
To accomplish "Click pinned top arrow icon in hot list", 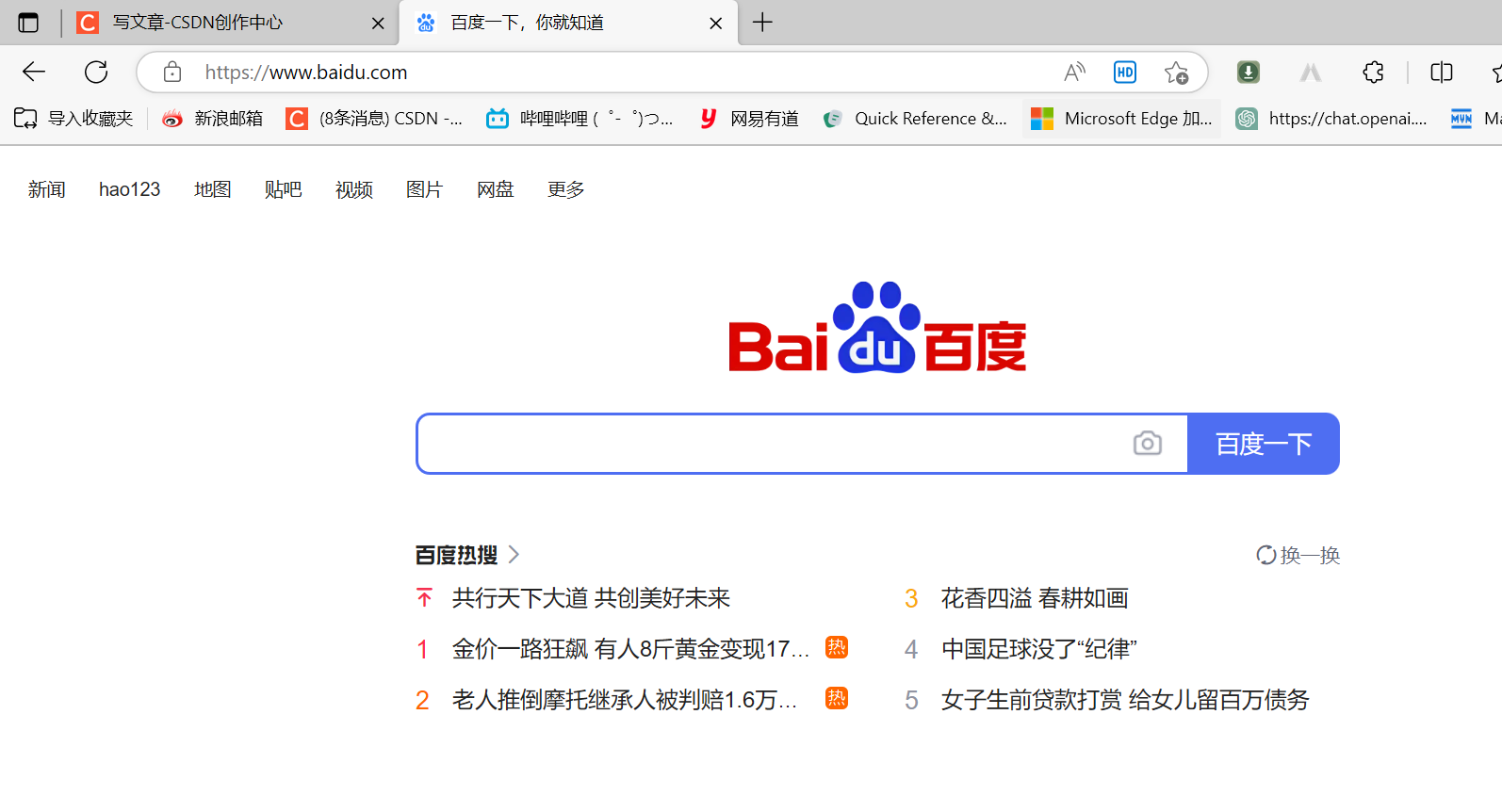I will tap(425, 598).
